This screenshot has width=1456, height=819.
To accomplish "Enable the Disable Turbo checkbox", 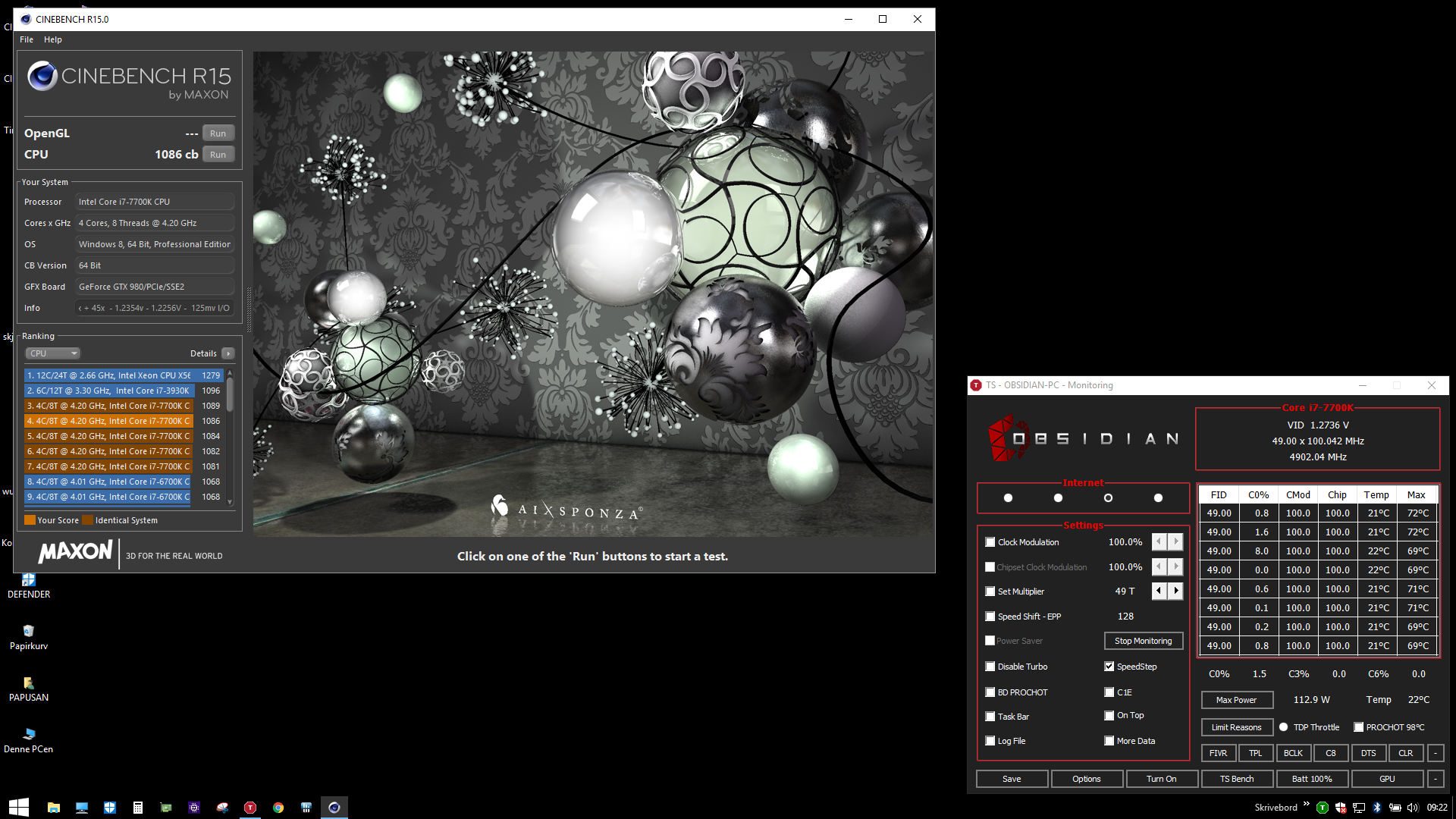I will [990, 667].
